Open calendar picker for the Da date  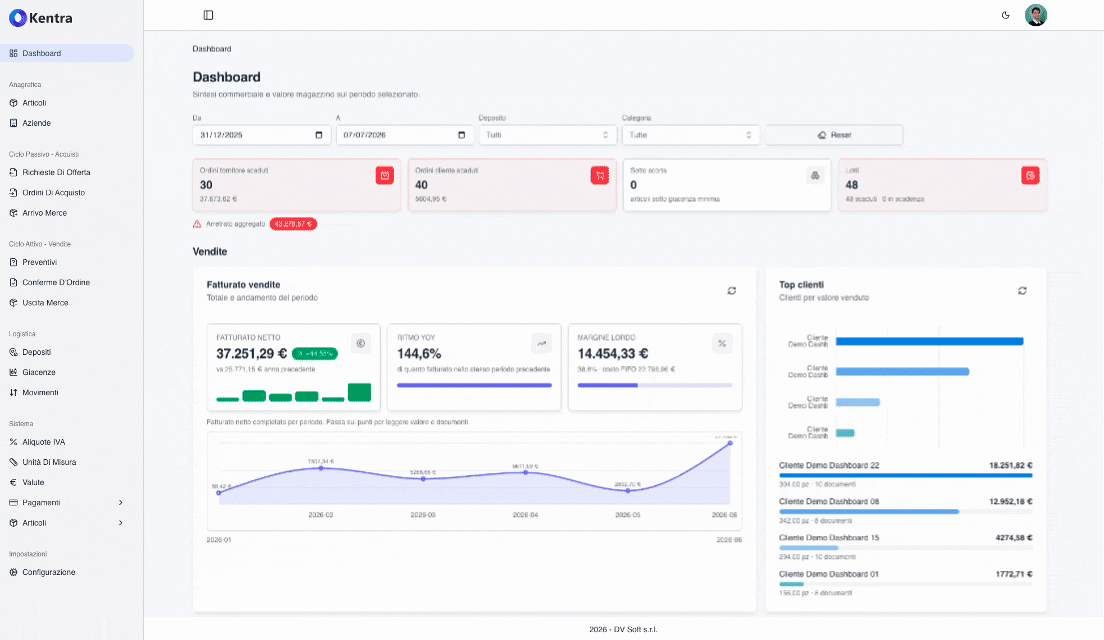(319, 135)
